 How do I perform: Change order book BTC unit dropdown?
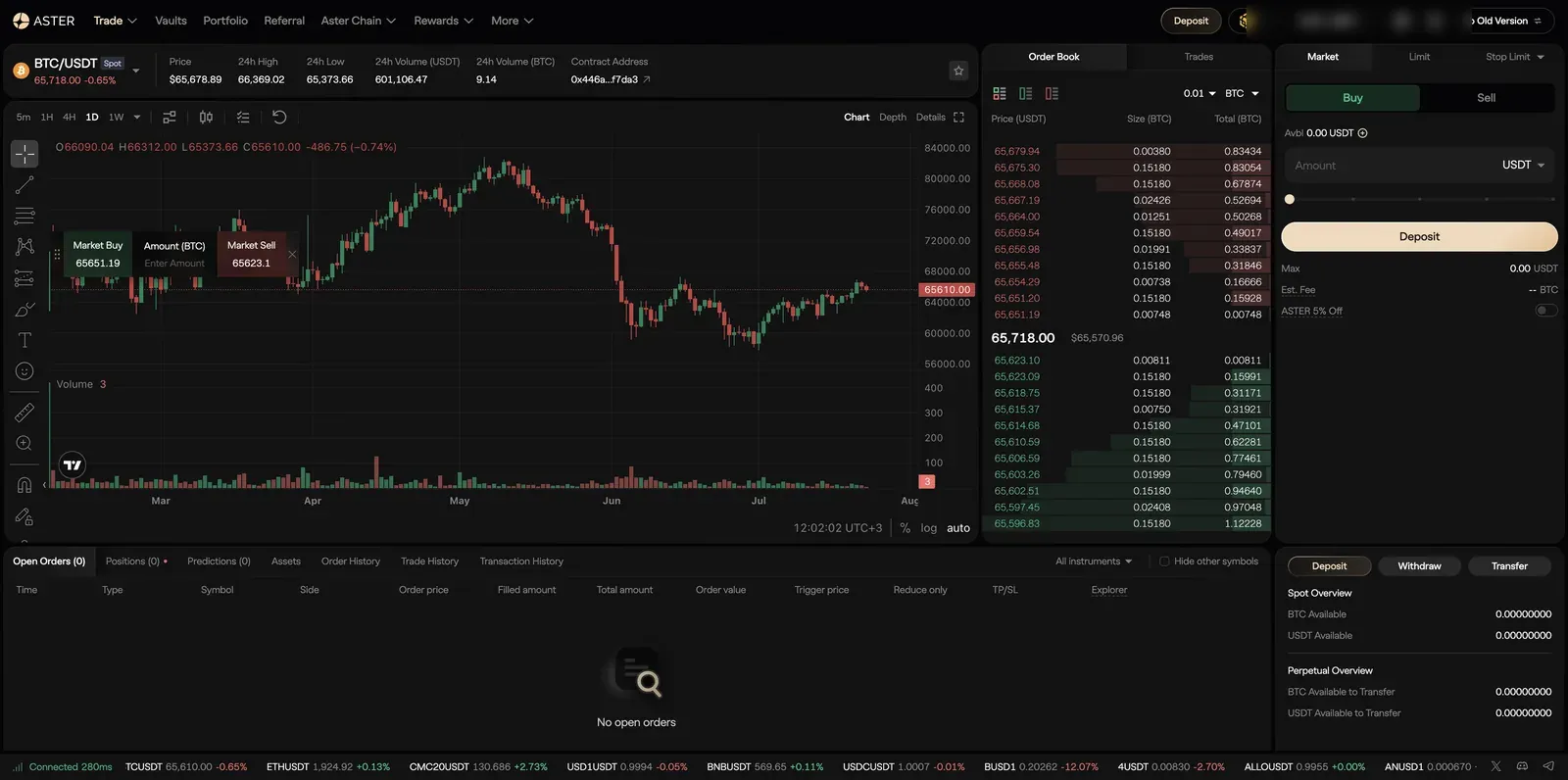click(x=1242, y=94)
